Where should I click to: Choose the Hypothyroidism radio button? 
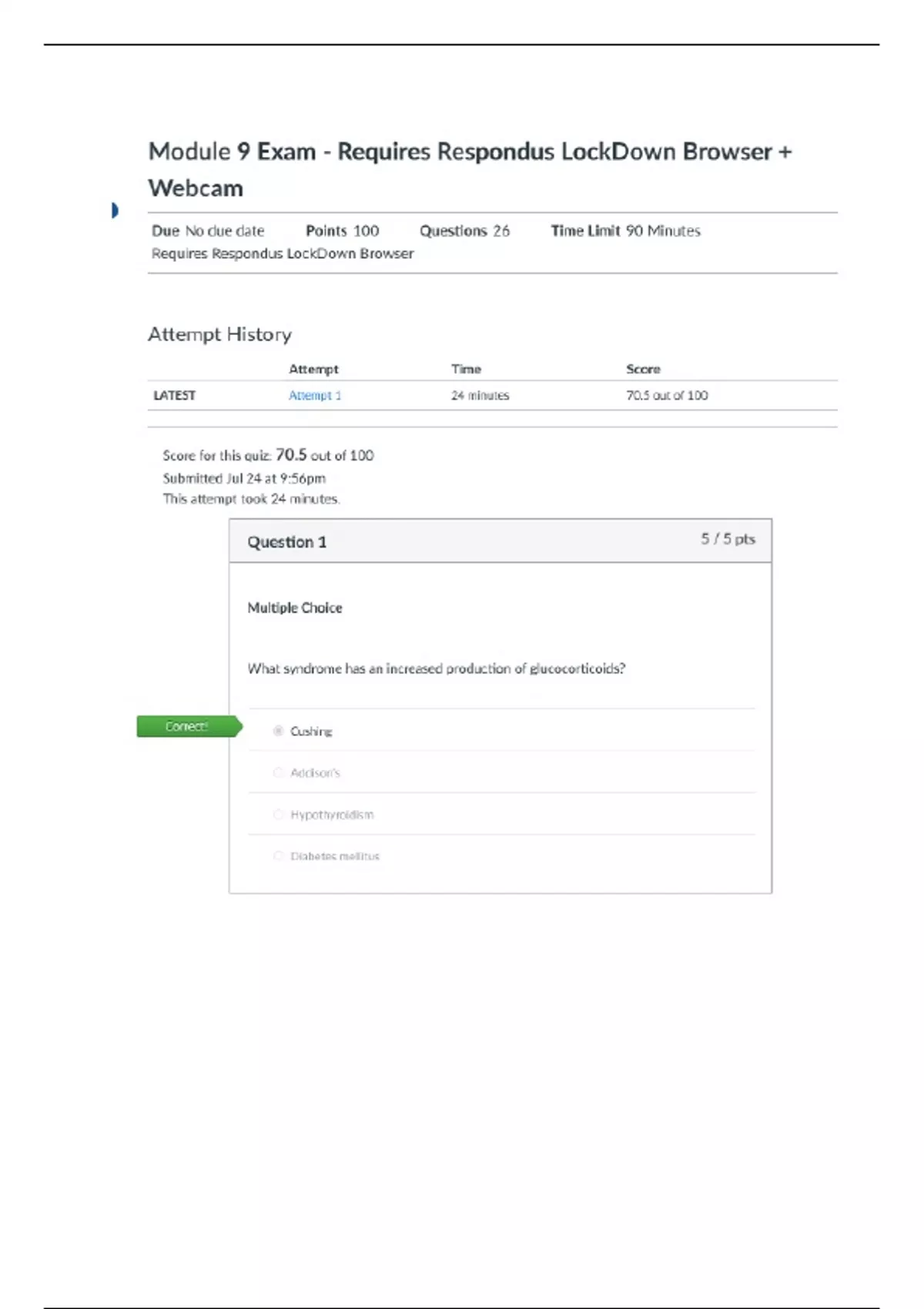279,814
